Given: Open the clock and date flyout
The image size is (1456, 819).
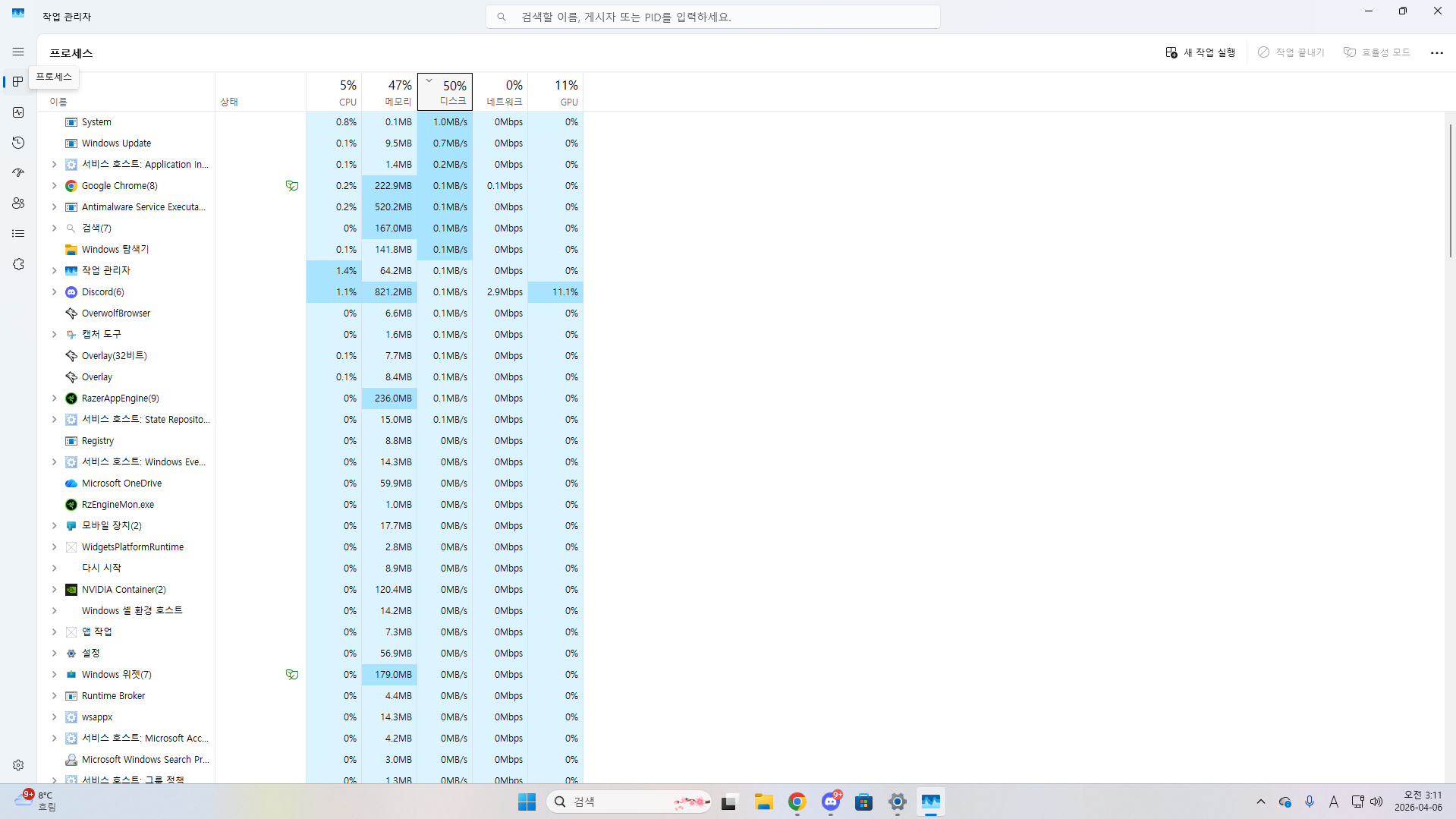Looking at the screenshot, I should pos(1418,801).
